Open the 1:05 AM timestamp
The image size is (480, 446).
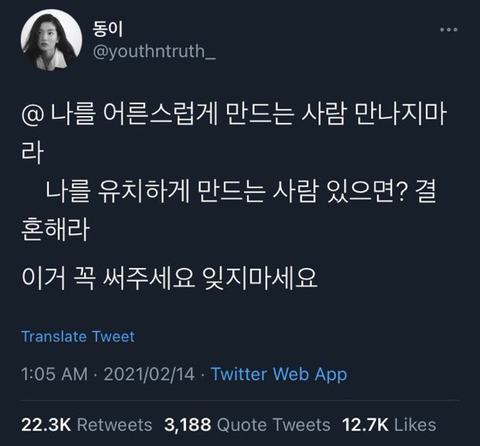point(55,374)
